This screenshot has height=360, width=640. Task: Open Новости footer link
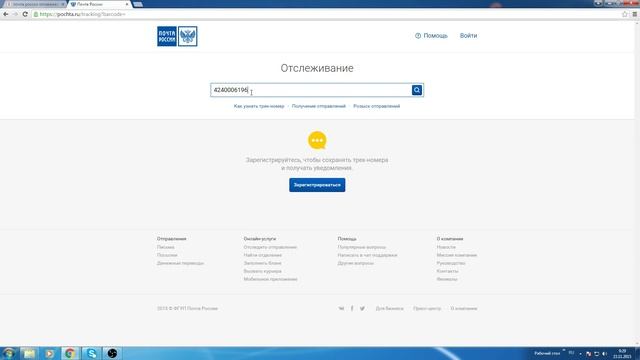(446, 247)
